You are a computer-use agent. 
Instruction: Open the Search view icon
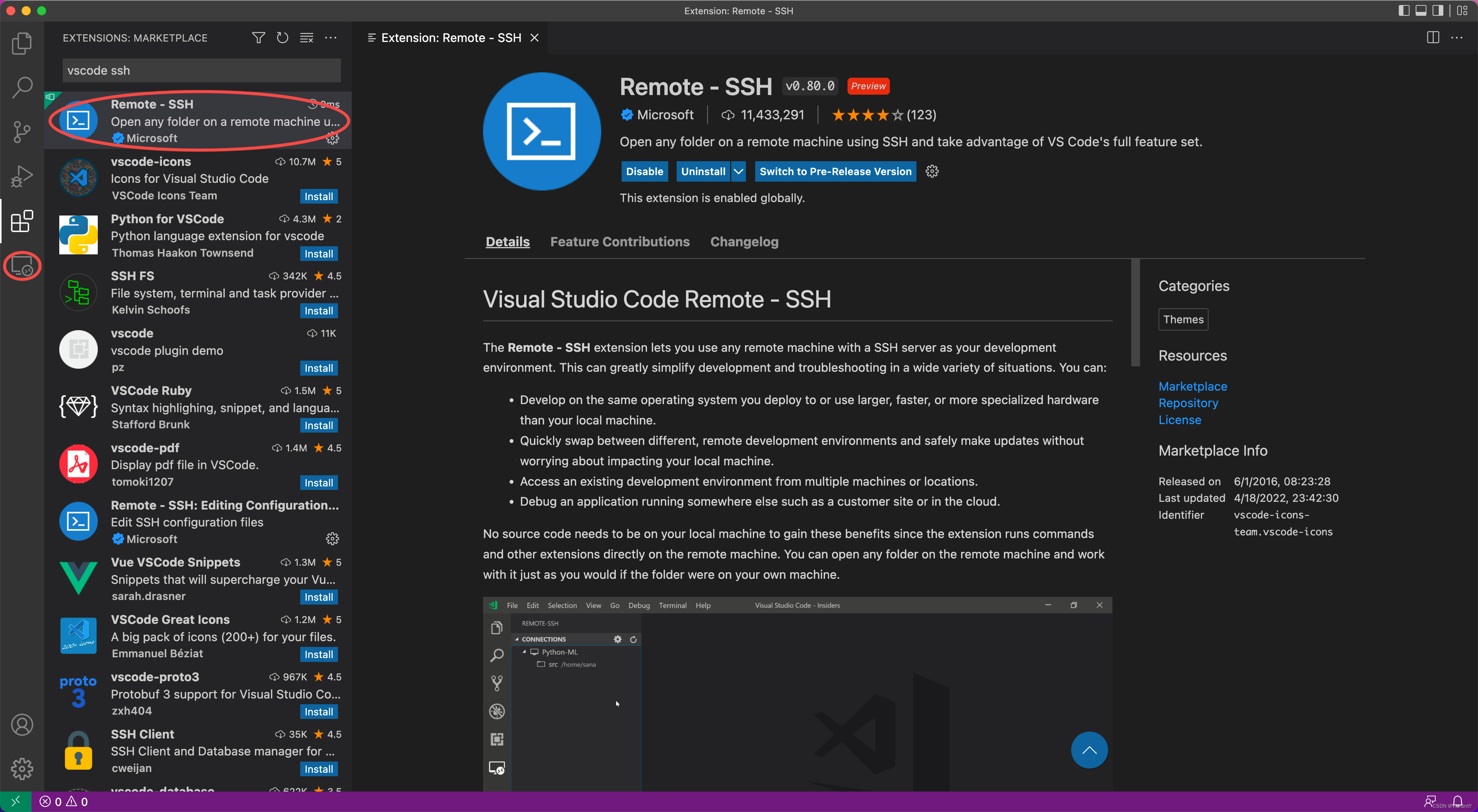[x=22, y=87]
